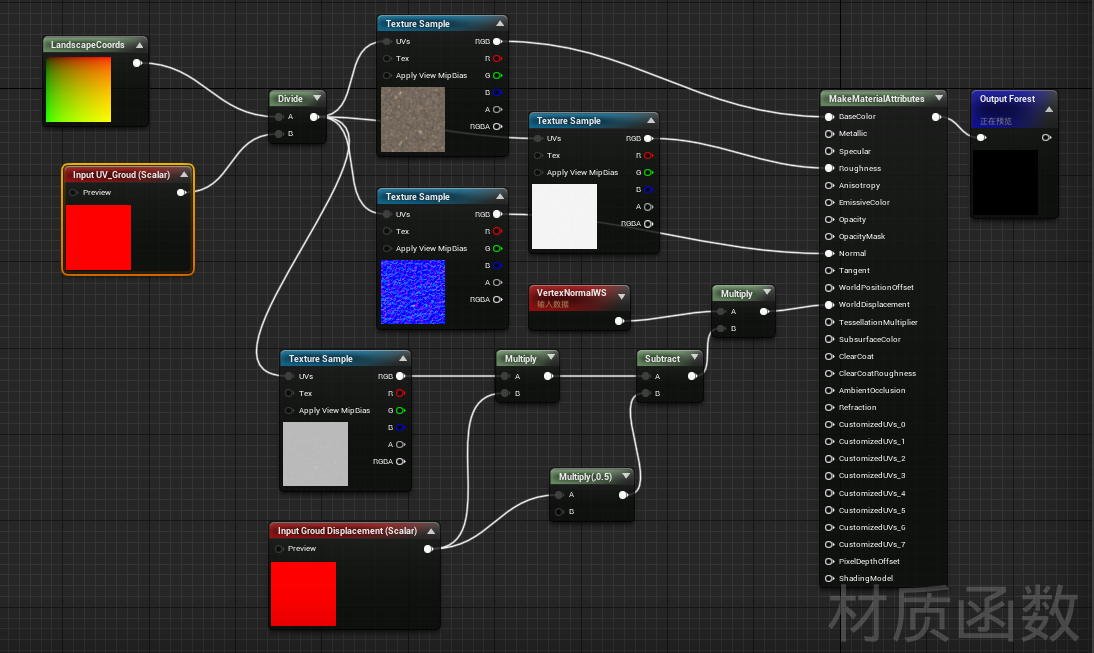Image resolution: width=1094 pixels, height=653 pixels.
Task: Collapse the Input UV_Groud (Scalar) node arrow
Action: tap(184, 174)
